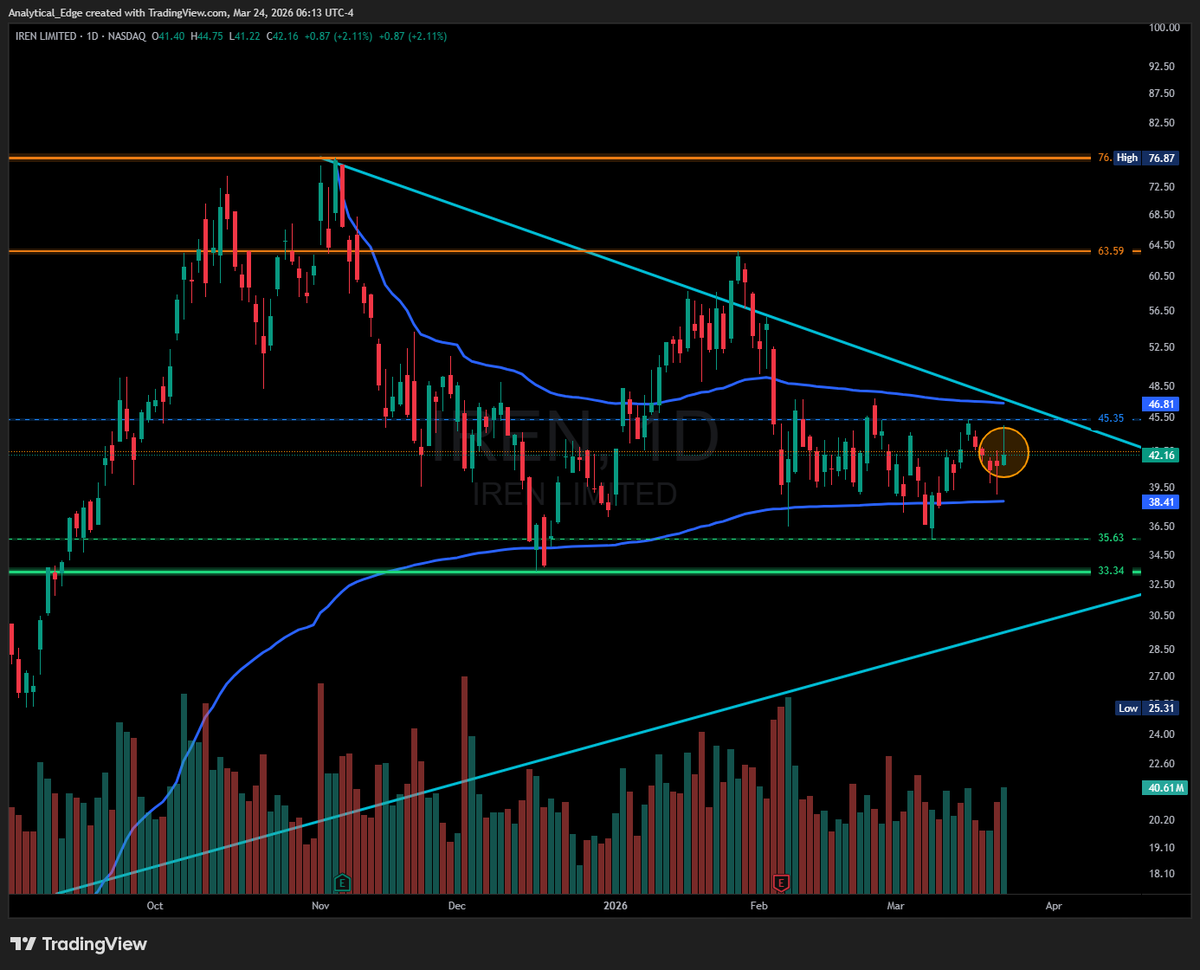Click the February earnings E marker
Viewport: 1200px width, 970px height.
point(779,882)
